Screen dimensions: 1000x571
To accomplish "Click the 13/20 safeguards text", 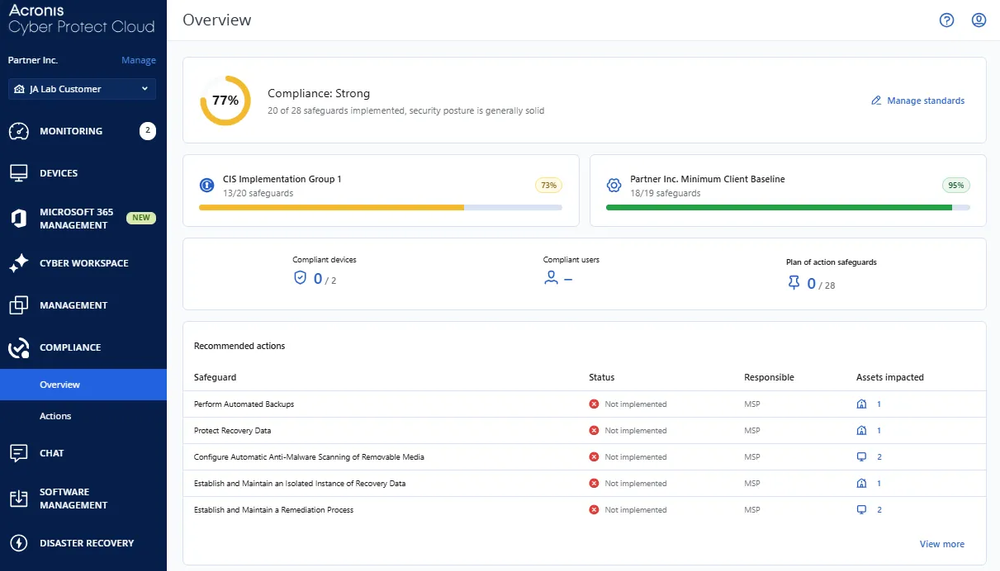I will [258, 193].
